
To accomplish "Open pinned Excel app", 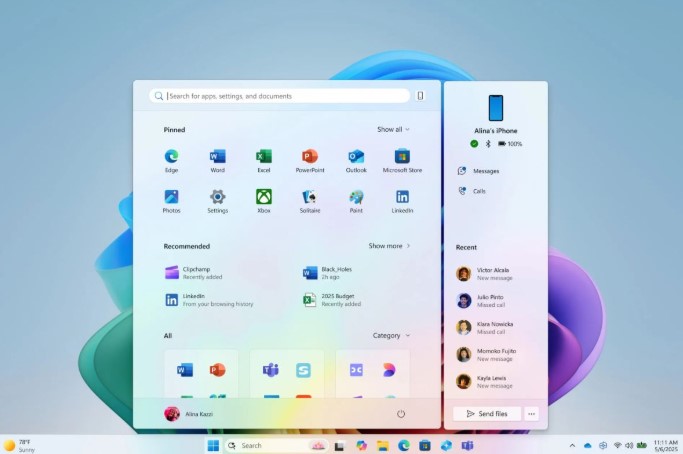I will click(x=264, y=161).
